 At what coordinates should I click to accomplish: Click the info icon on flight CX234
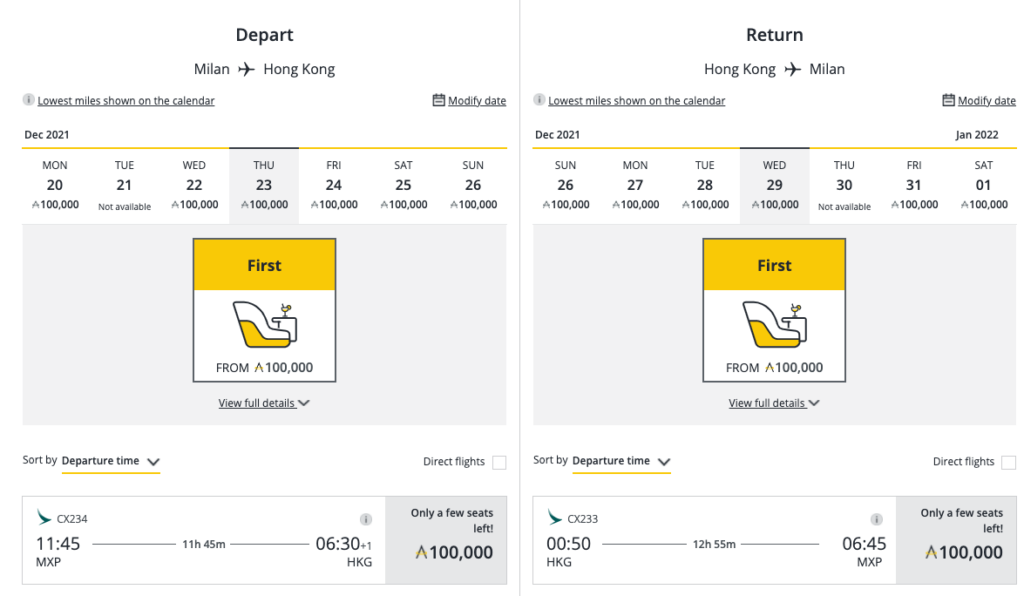click(x=366, y=519)
